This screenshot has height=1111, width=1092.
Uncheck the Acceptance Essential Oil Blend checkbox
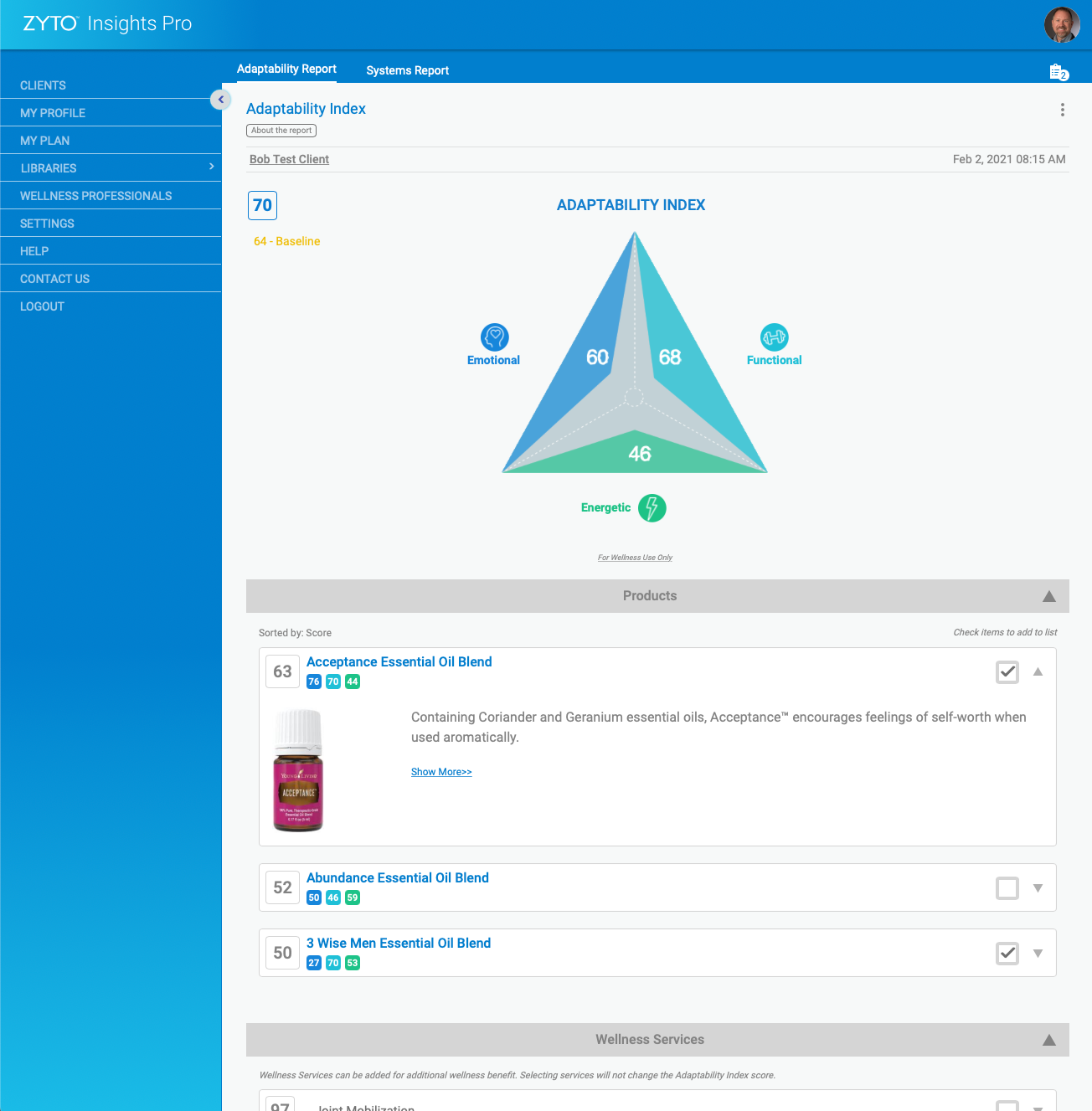1007,671
